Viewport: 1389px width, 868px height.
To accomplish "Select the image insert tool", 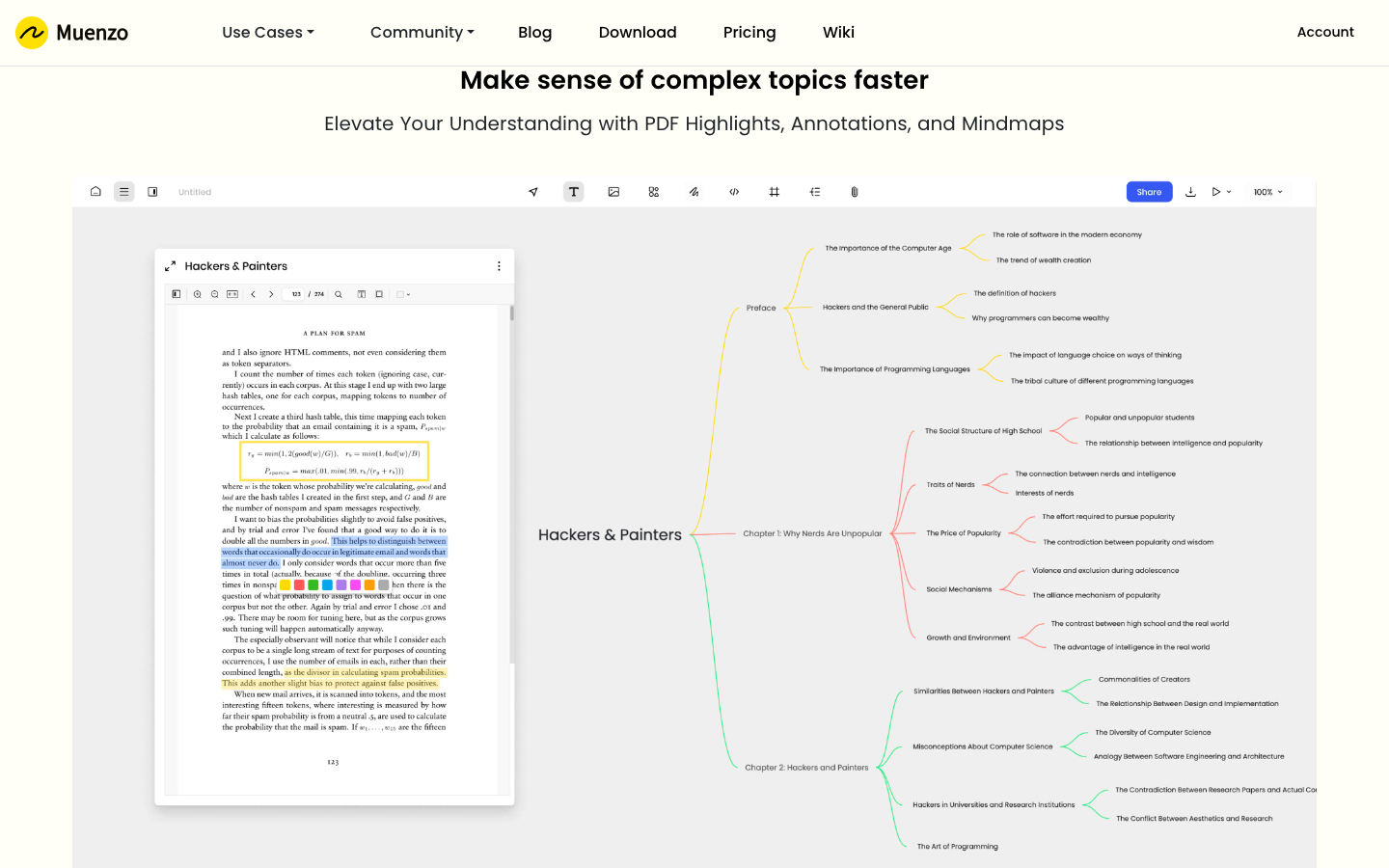I will 613,192.
